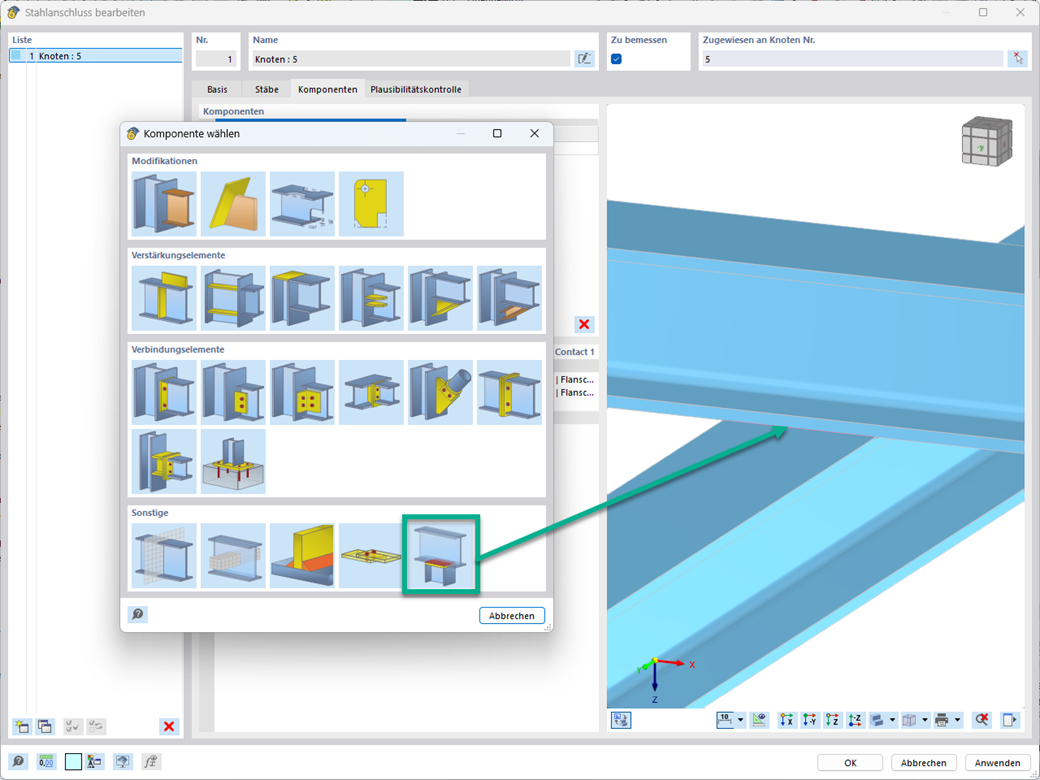Select the vertical stiffener reinforcement component
The image size is (1040, 780).
(164, 298)
